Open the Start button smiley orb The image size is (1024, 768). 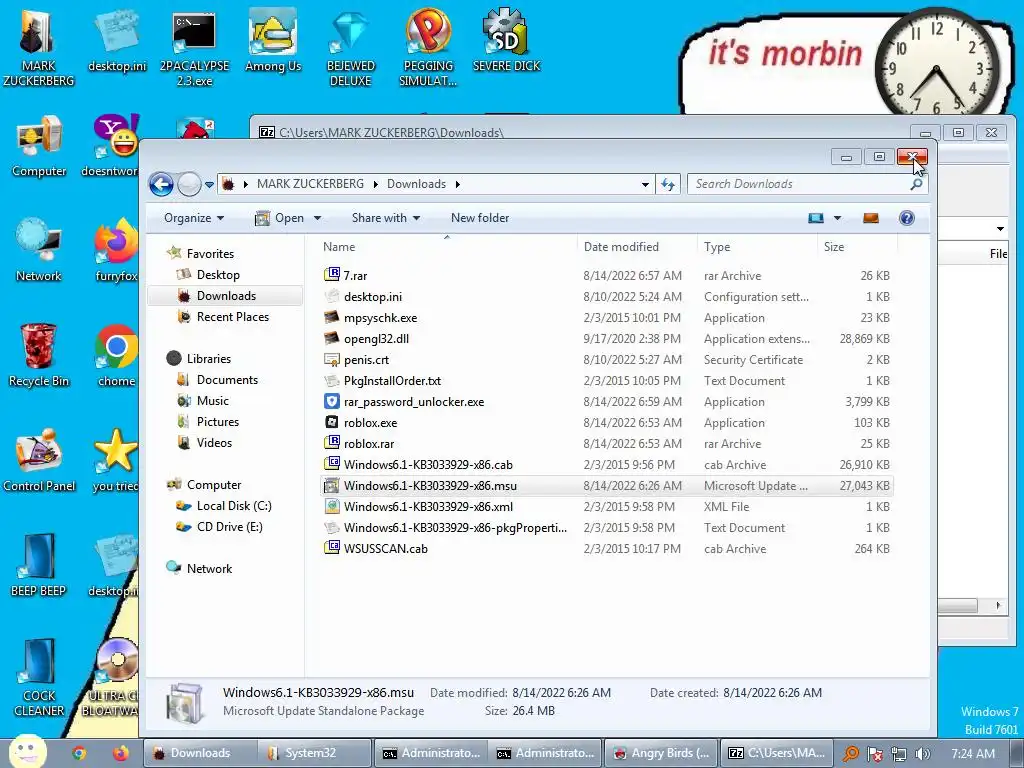coord(27,752)
